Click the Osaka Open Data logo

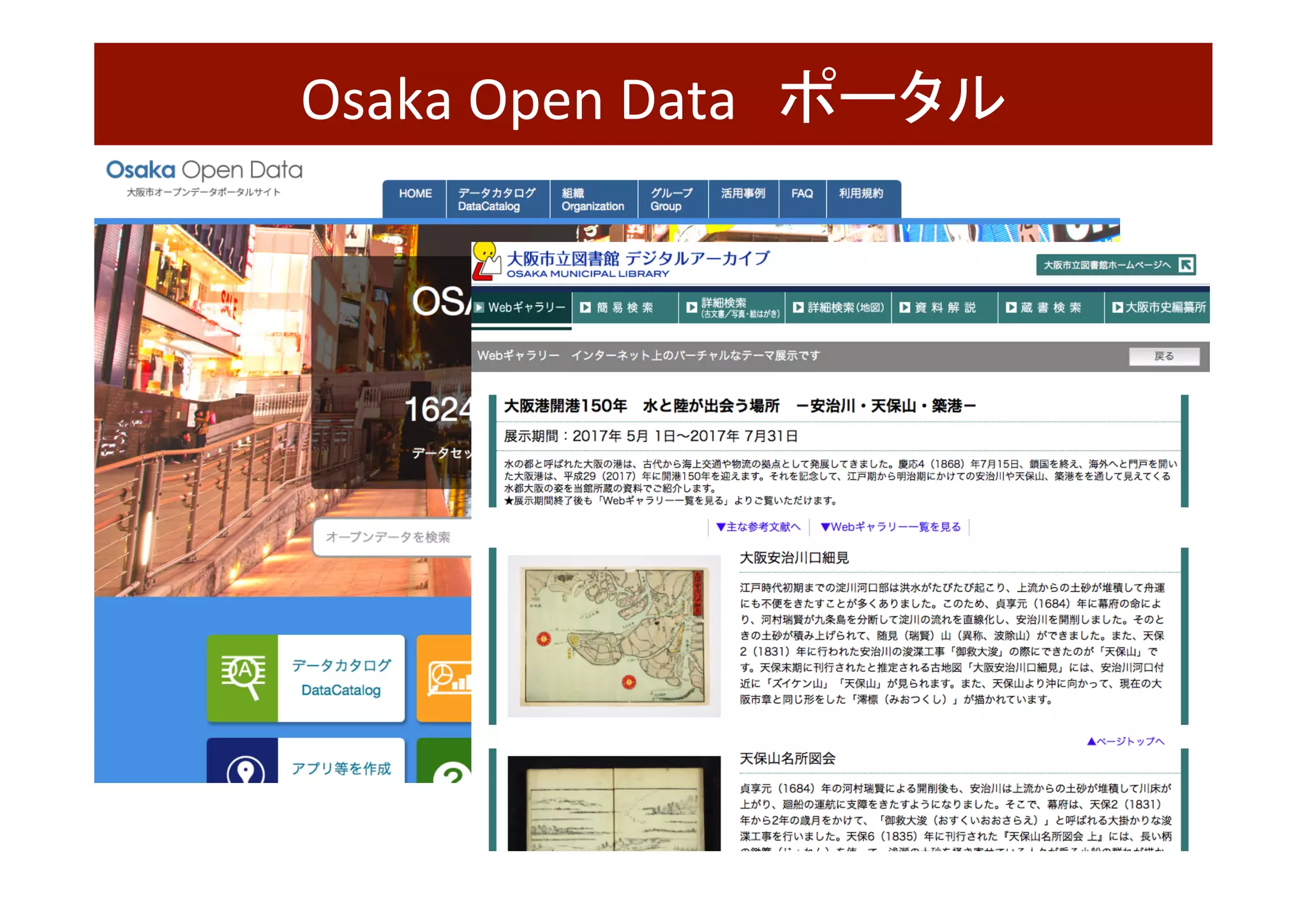tap(204, 170)
